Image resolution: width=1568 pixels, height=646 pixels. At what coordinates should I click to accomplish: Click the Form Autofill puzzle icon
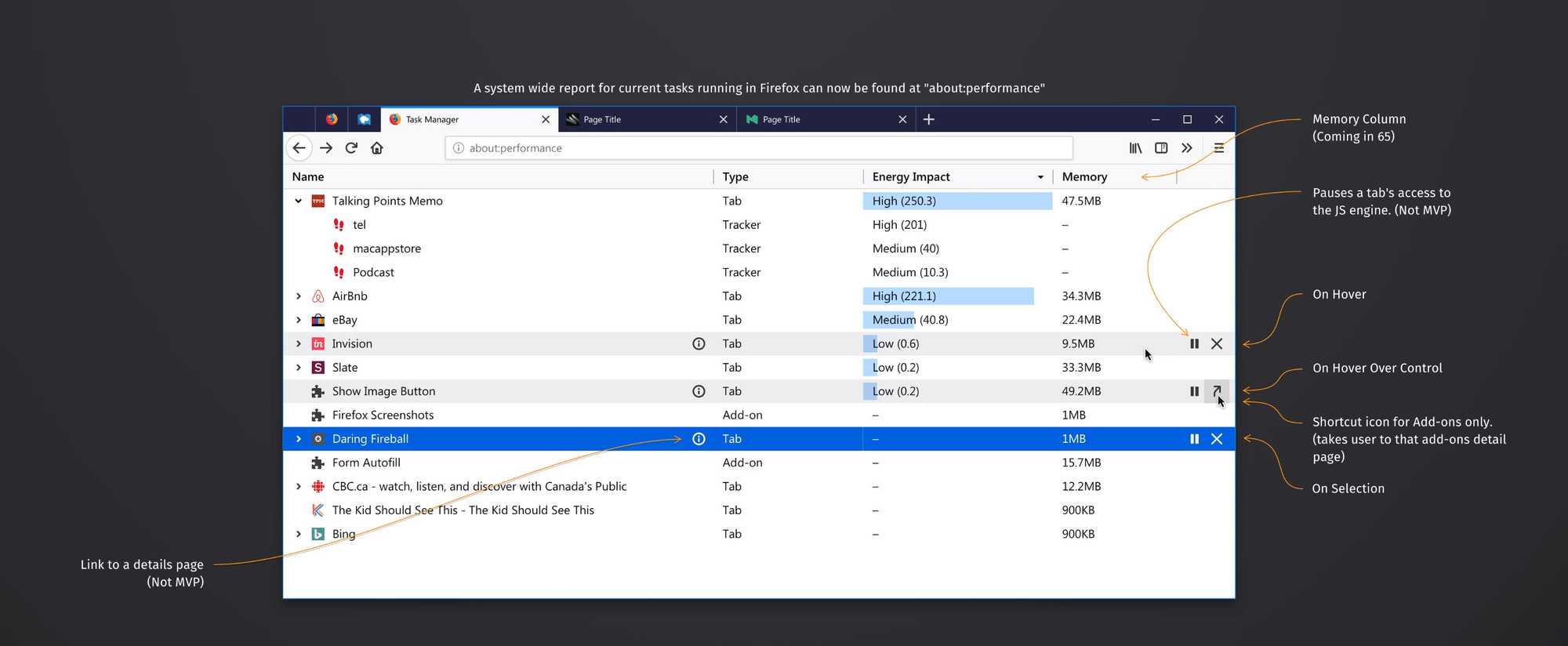point(318,463)
